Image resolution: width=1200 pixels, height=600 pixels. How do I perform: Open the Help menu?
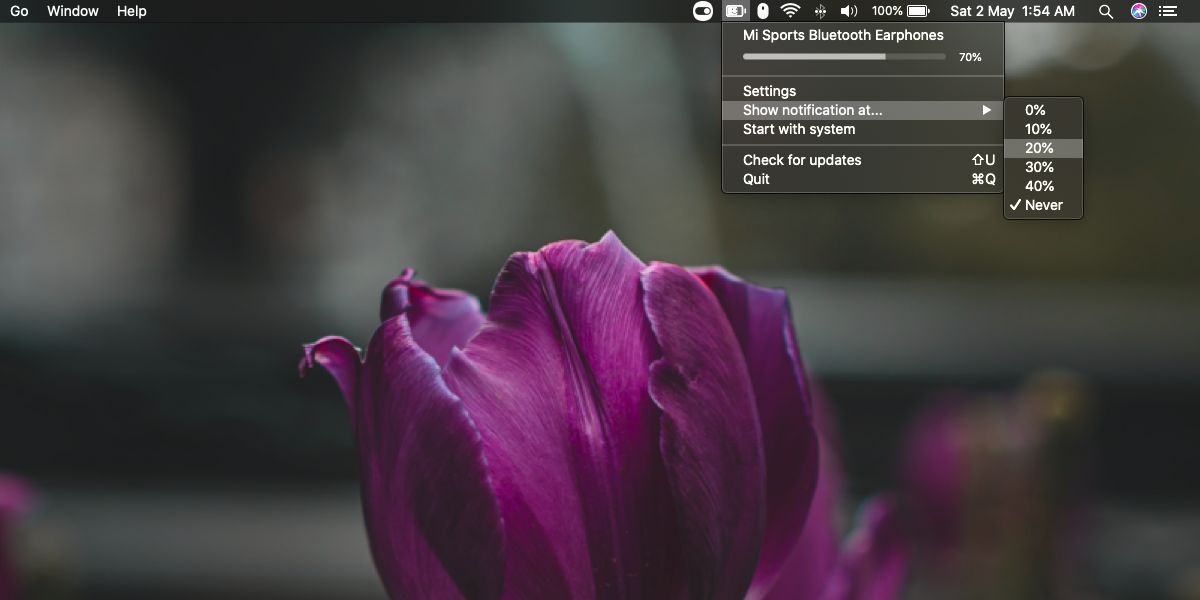point(131,11)
